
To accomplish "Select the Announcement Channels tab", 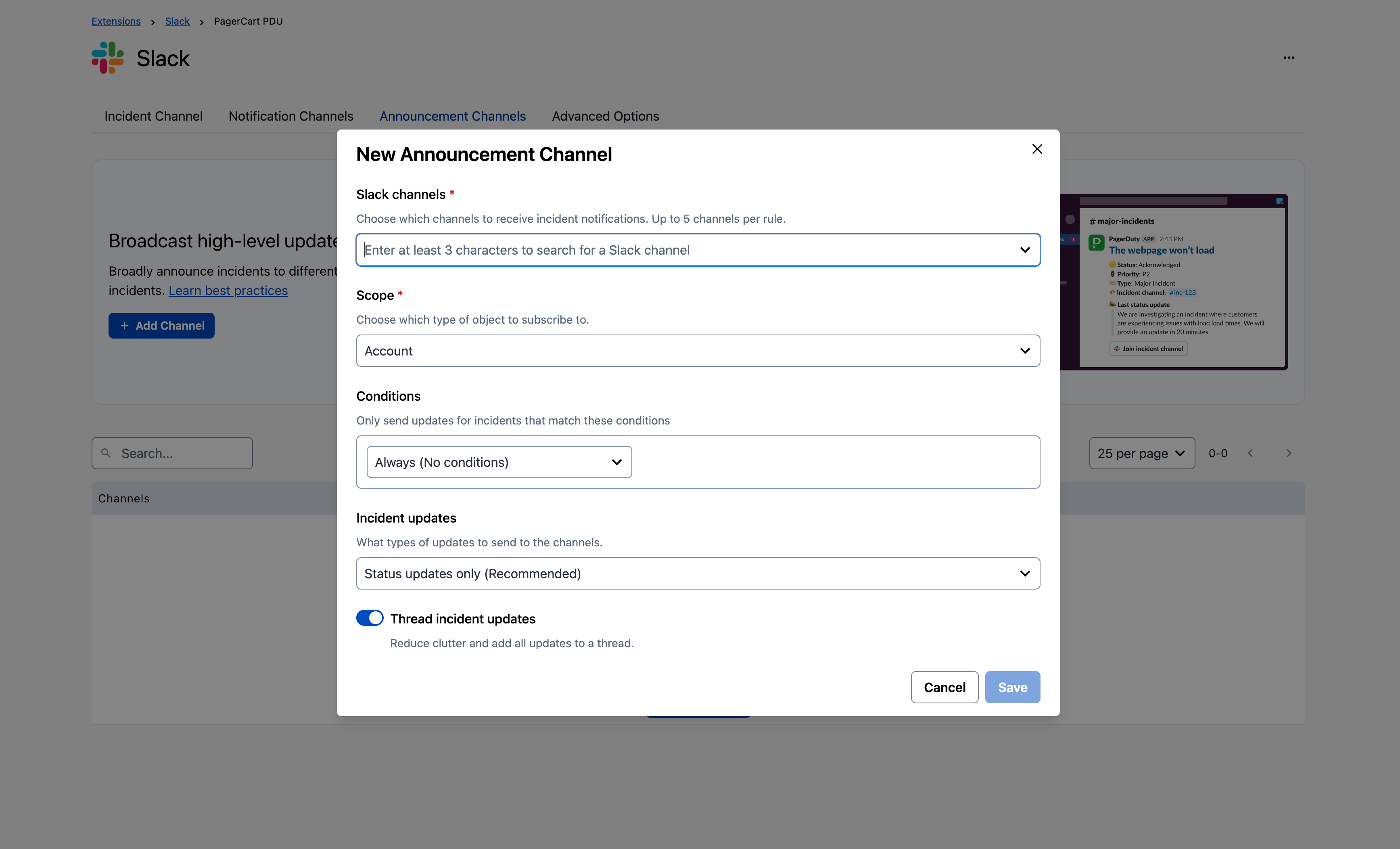I will 453,116.
